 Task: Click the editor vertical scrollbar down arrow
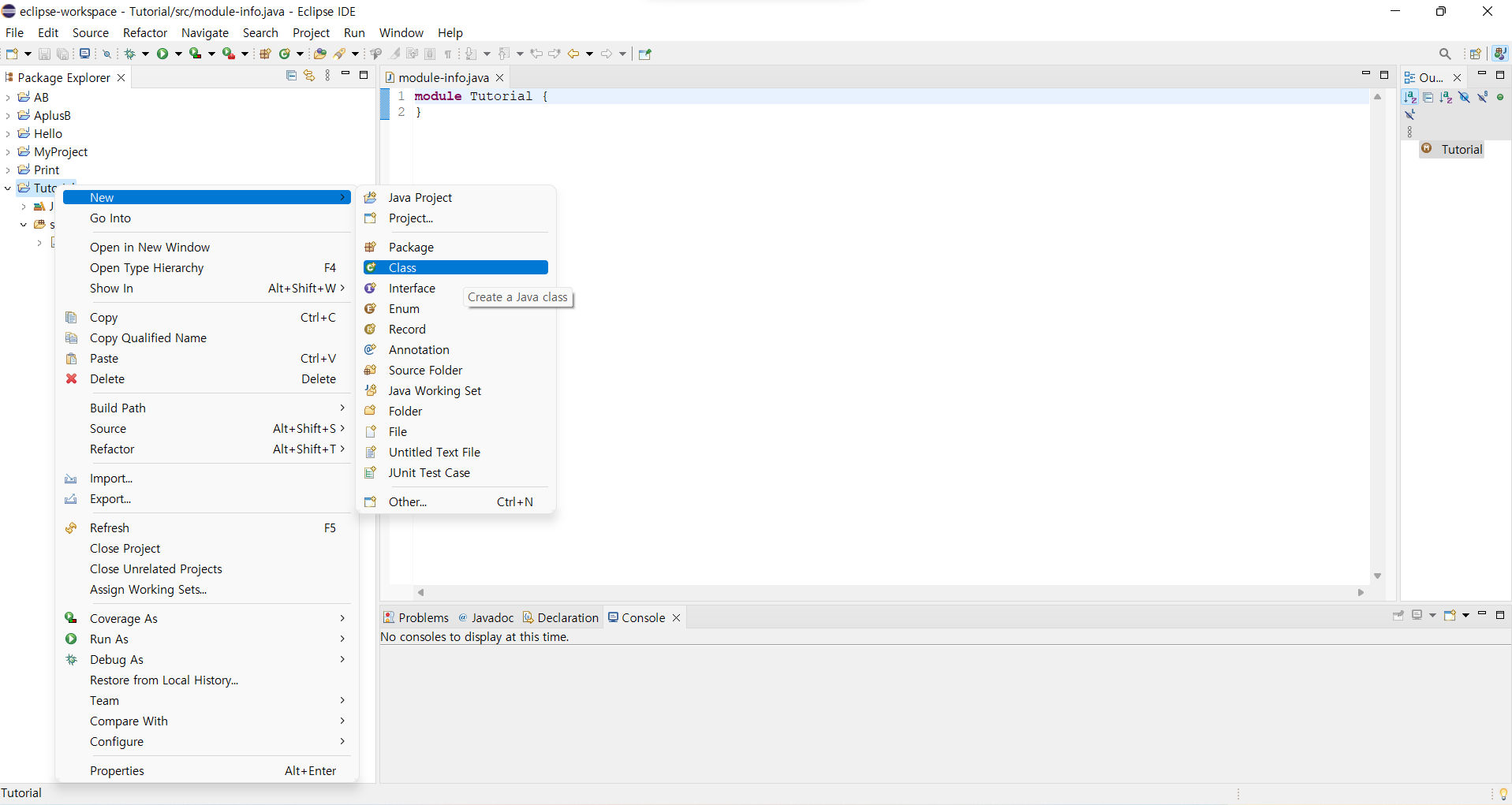tap(1377, 576)
